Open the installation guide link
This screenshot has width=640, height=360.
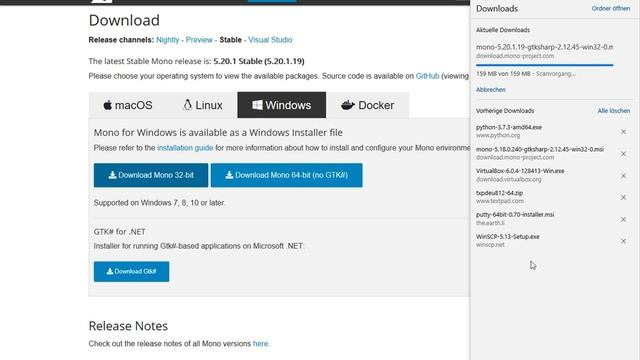point(185,148)
